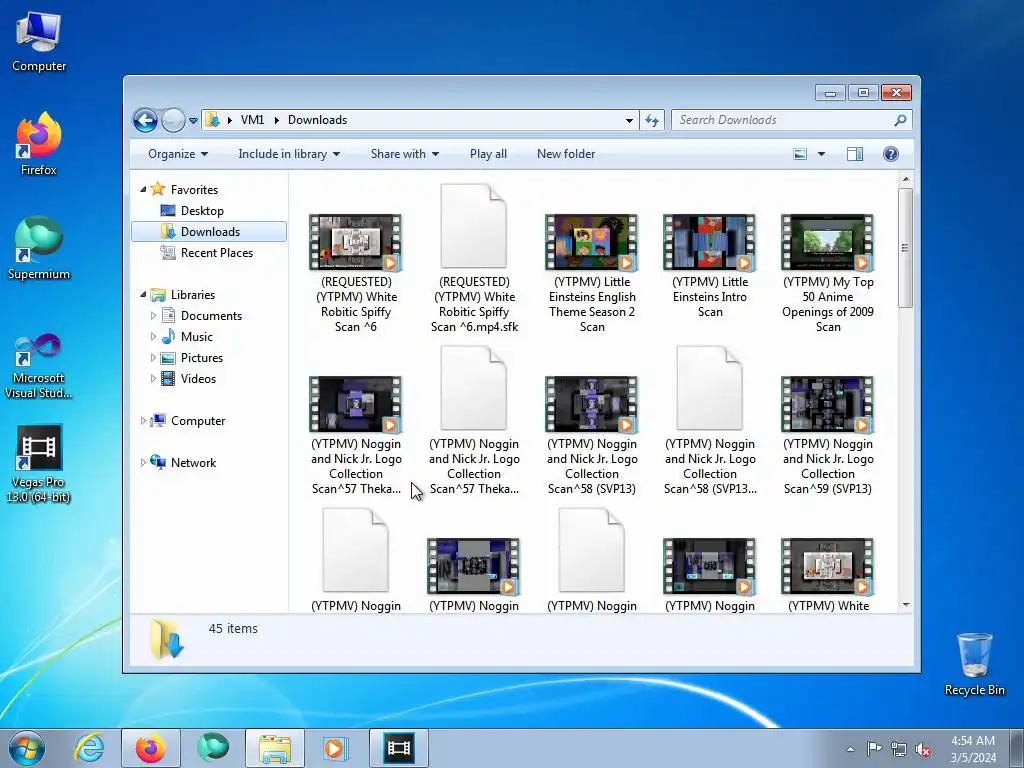Open Explorer Help via the question mark icon
Screen dimensions: 1024x768
click(891, 154)
